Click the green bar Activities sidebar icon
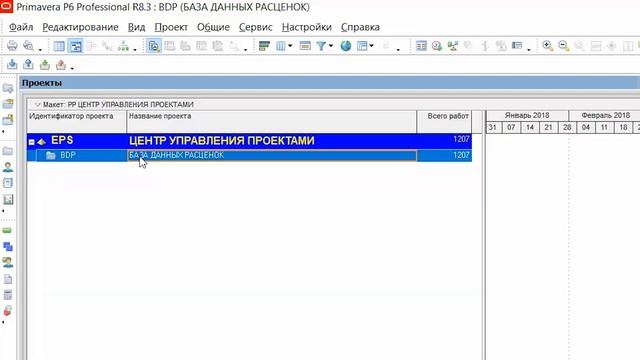 [7, 231]
